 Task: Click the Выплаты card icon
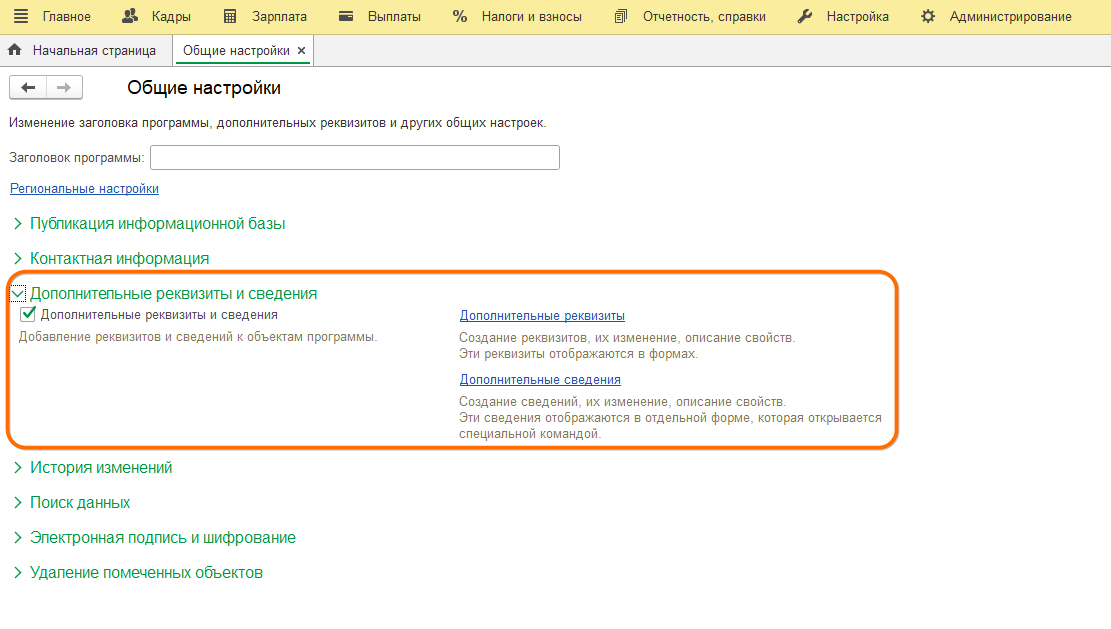(346, 16)
